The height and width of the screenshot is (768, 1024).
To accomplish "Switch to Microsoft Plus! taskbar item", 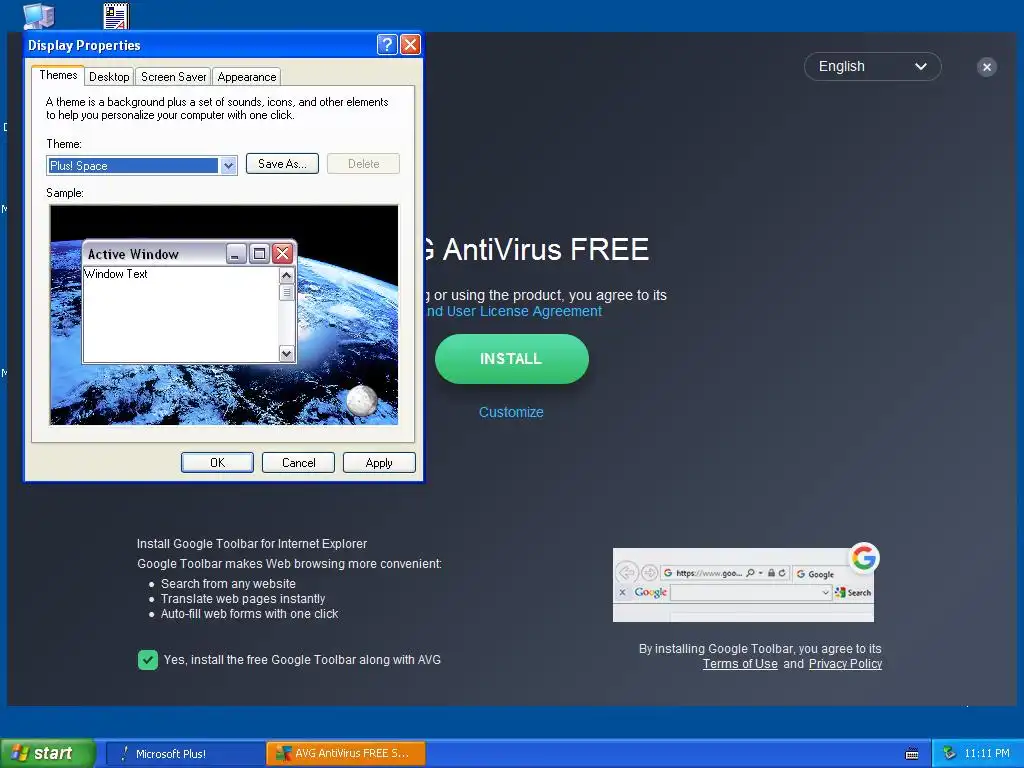I will [x=185, y=754].
